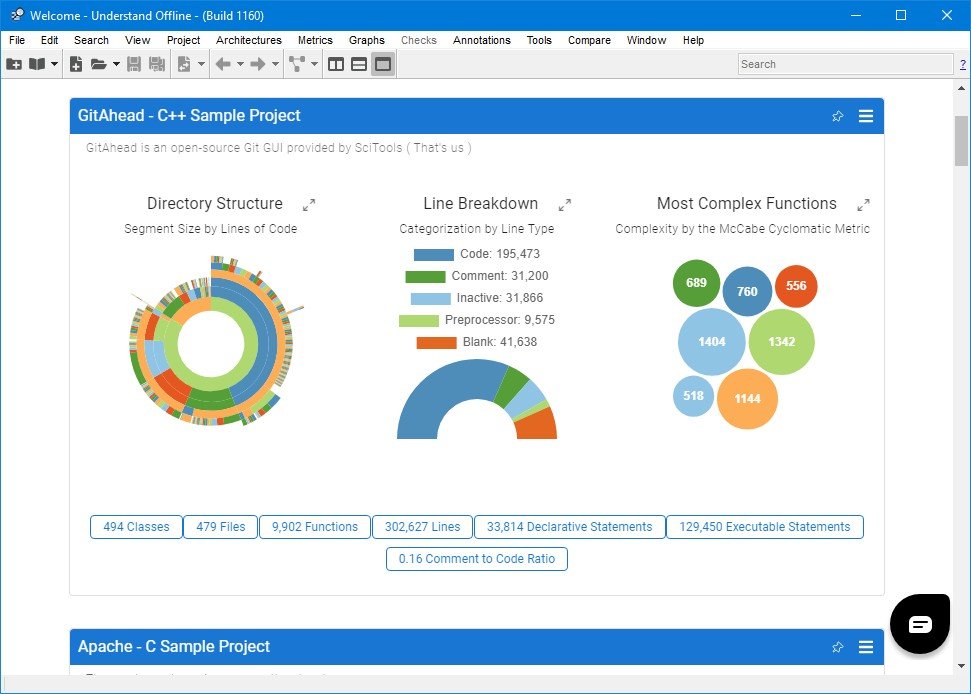Open the chat support bubble icon

tap(920, 624)
